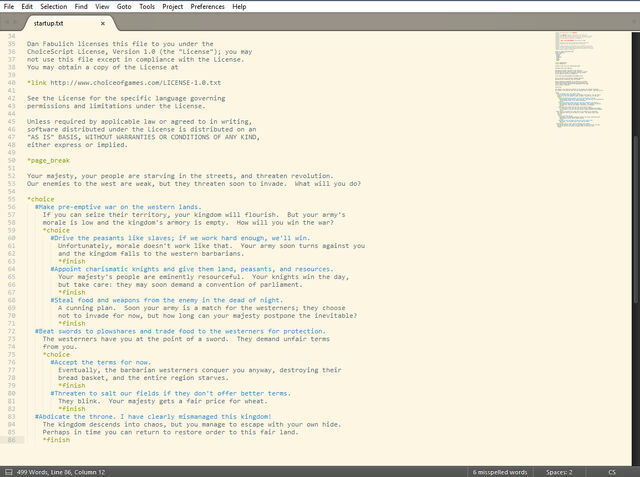
Task: Open the Help menu
Action: (x=239, y=7)
